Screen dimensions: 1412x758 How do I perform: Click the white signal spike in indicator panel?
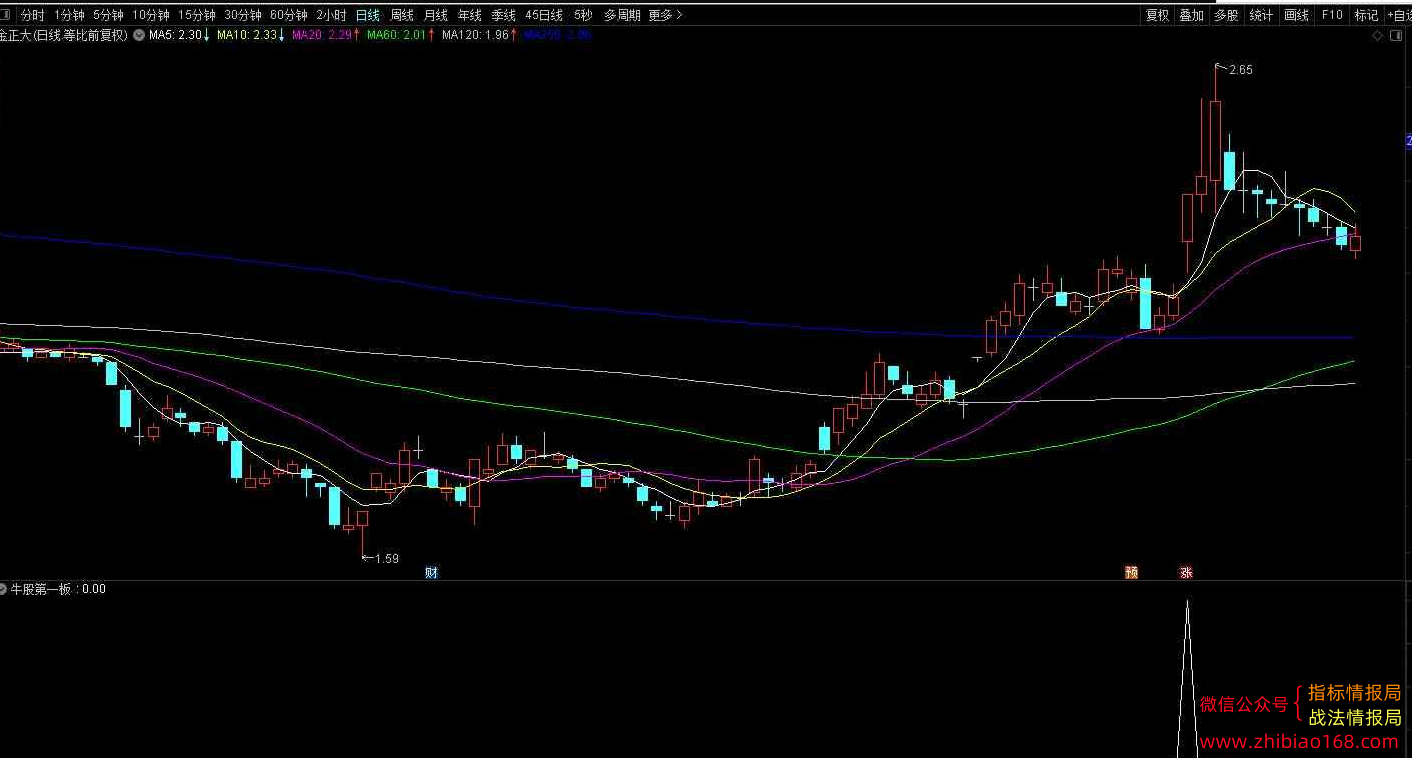1187,680
